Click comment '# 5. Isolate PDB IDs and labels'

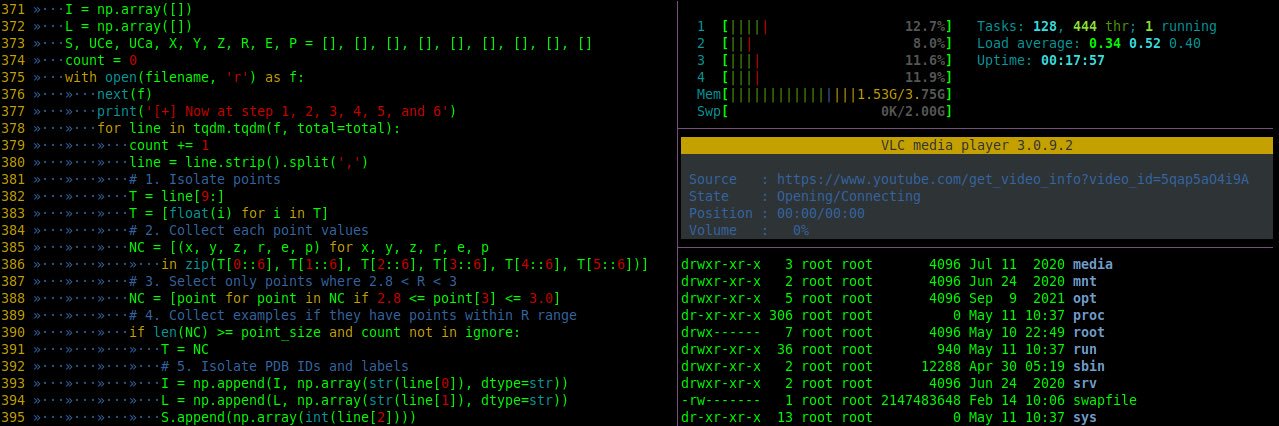click(x=285, y=366)
